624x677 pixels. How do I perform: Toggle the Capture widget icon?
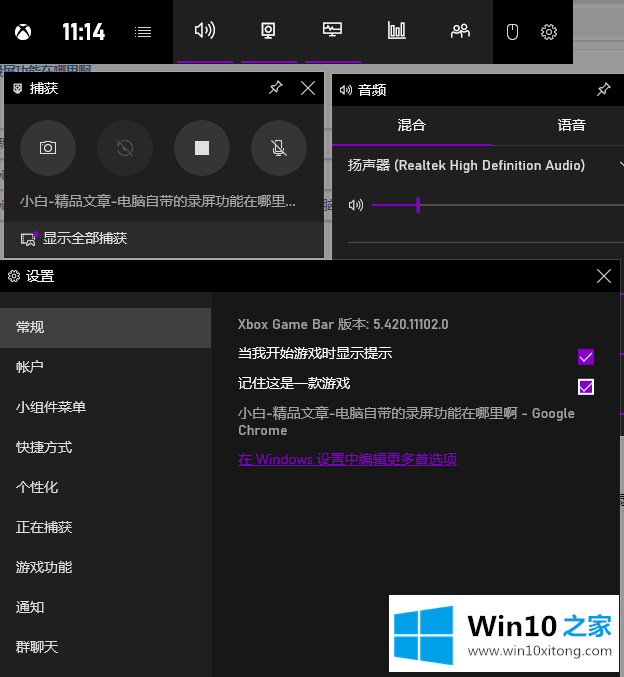(x=268, y=31)
